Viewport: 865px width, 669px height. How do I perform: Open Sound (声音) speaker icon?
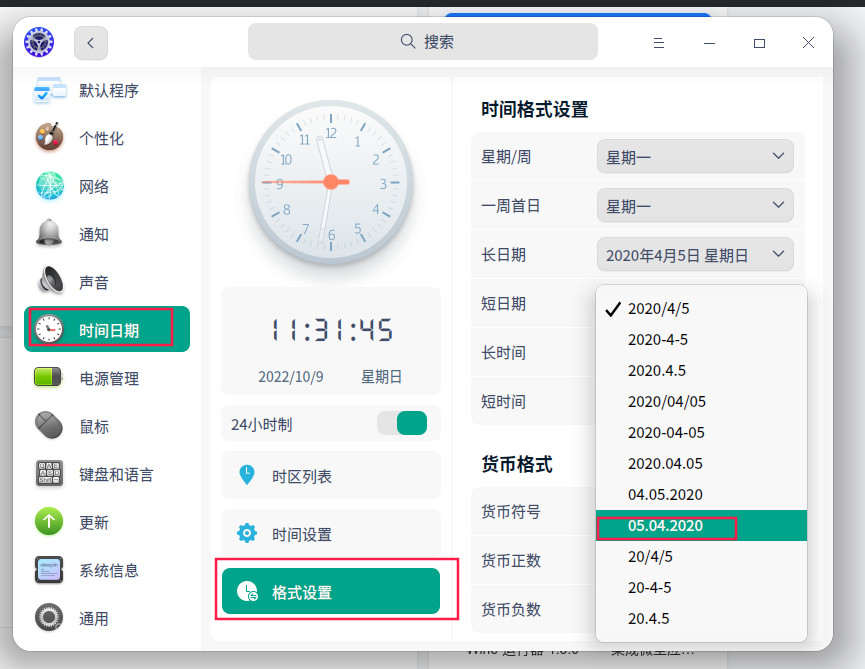click(50, 281)
